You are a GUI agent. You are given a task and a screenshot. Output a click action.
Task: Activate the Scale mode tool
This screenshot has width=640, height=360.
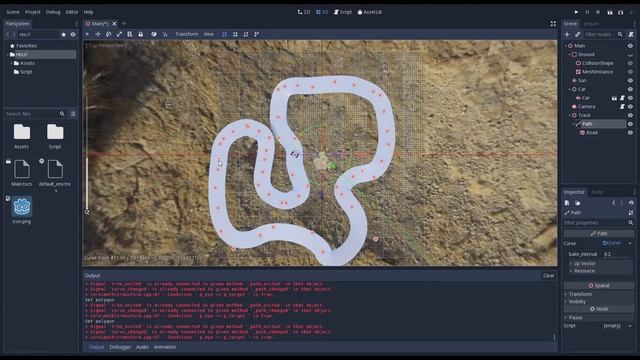coord(119,34)
